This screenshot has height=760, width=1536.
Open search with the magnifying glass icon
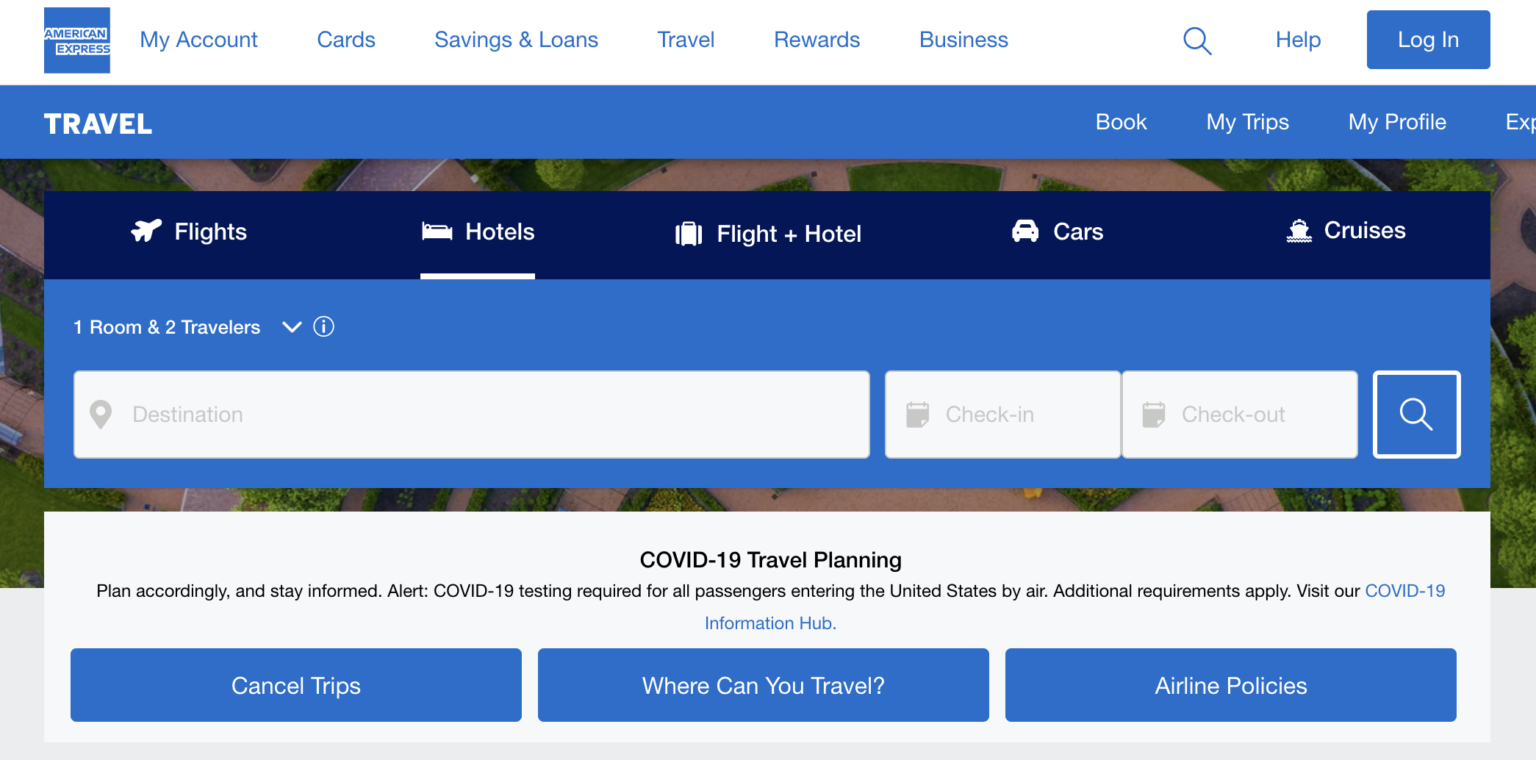pos(1197,40)
